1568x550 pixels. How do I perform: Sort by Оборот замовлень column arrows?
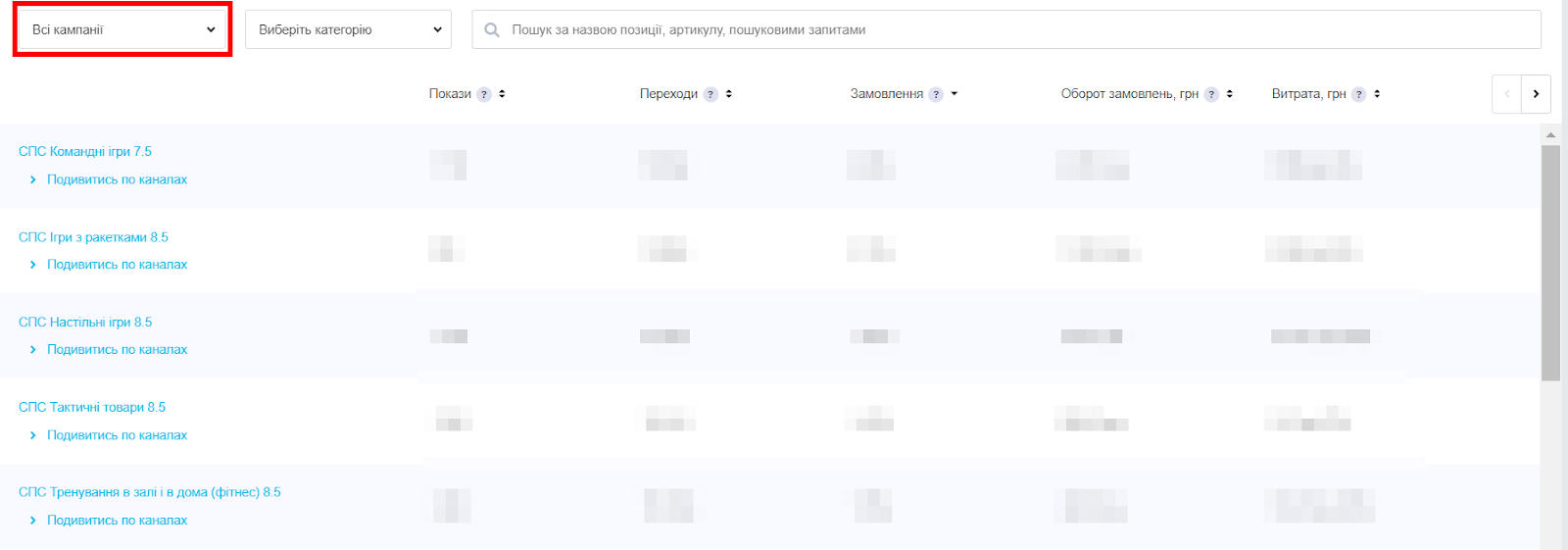pyautogui.click(x=1230, y=94)
